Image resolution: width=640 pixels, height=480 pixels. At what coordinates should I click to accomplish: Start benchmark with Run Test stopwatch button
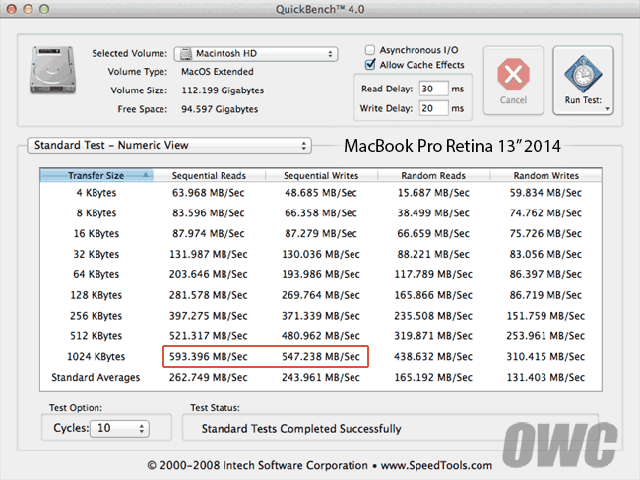click(x=582, y=80)
